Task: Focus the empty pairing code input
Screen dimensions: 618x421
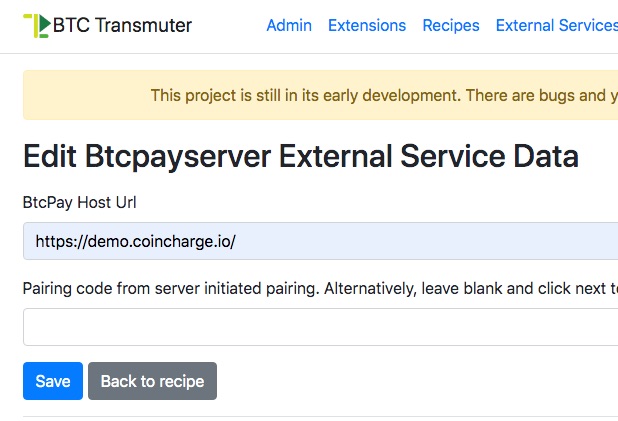Action: coord(320,327)
